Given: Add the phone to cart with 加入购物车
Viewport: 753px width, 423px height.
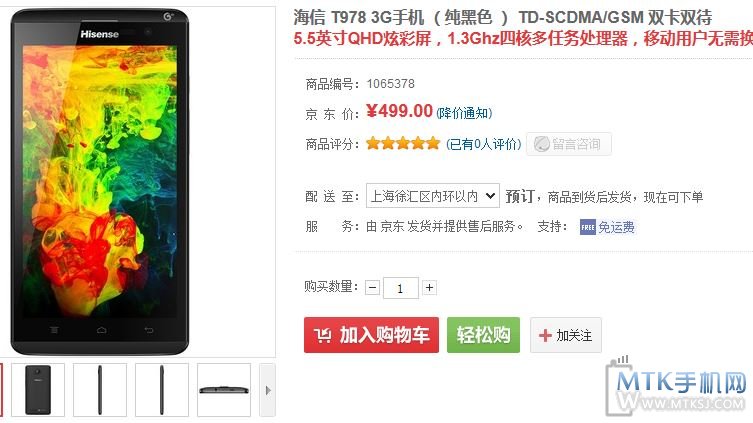Looking at the screenshot, I should [x=371, y=335].
